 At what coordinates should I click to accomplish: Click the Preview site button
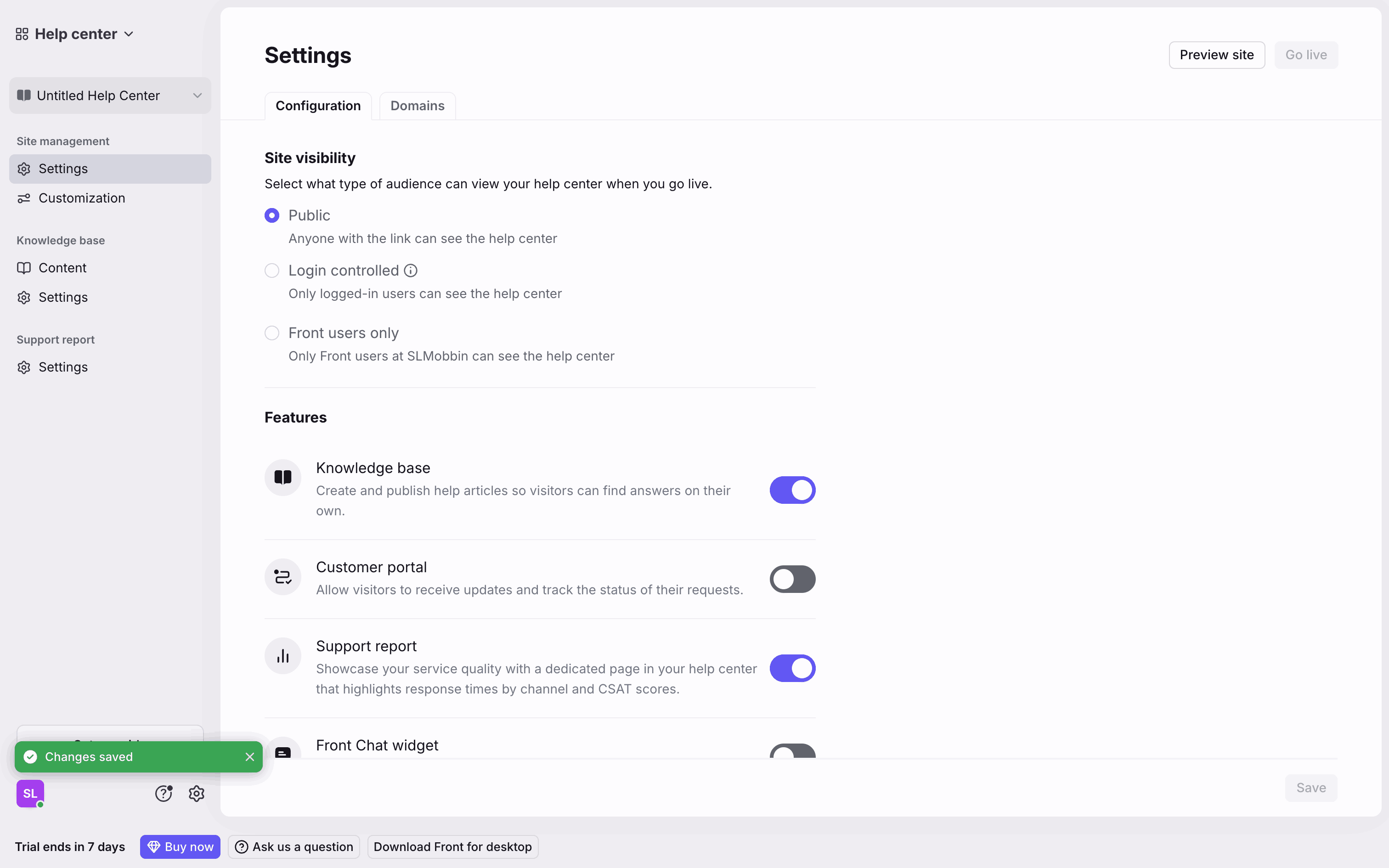click(x=1216, y=55)
